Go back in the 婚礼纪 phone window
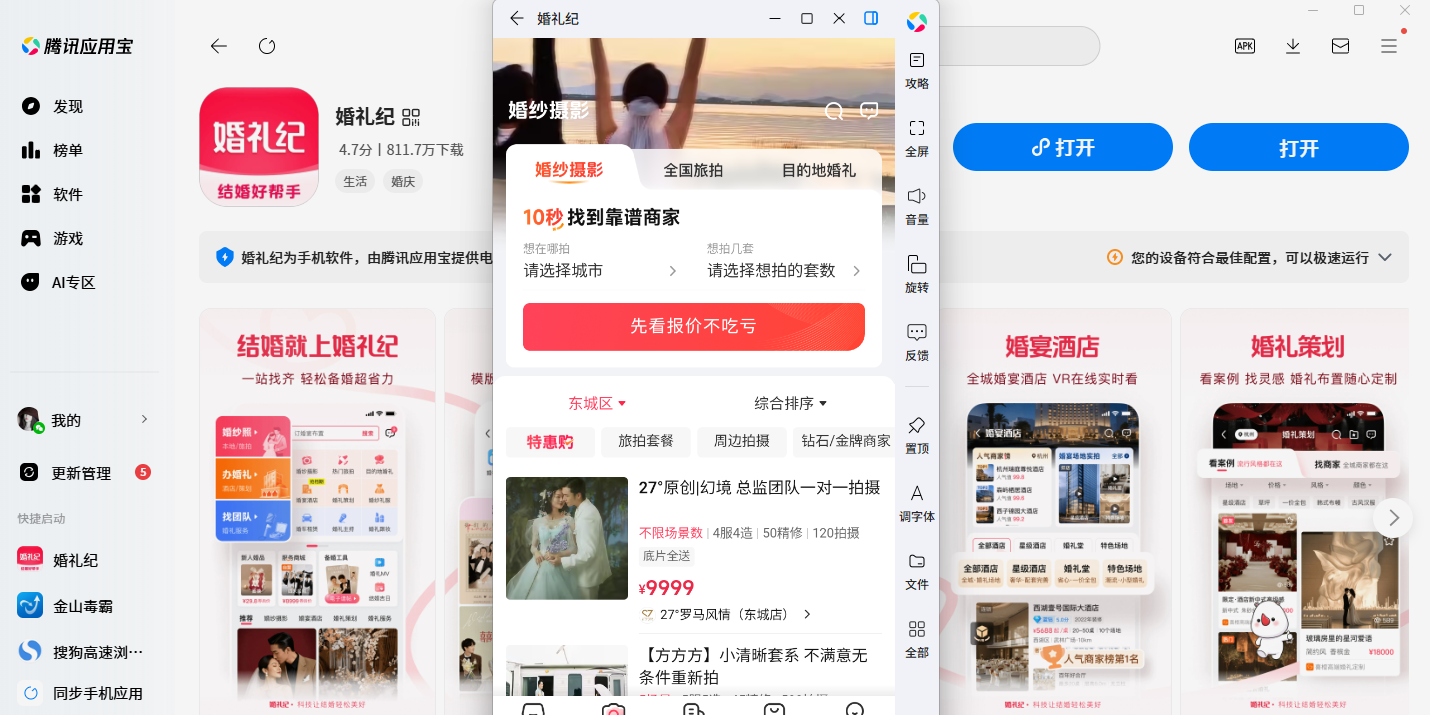Image resolution: width=1430 pixels, height=715 pixels. coord(516,18)
